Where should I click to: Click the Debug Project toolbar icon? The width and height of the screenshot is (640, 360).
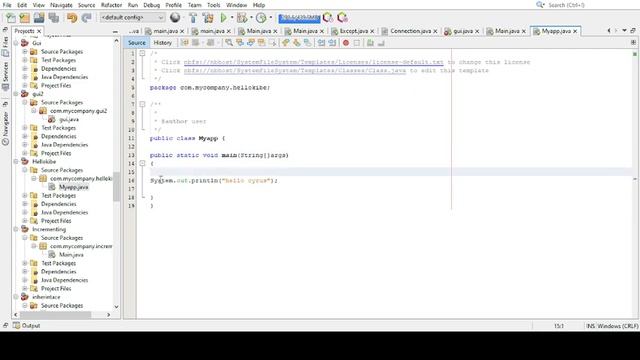coord(242,18)
